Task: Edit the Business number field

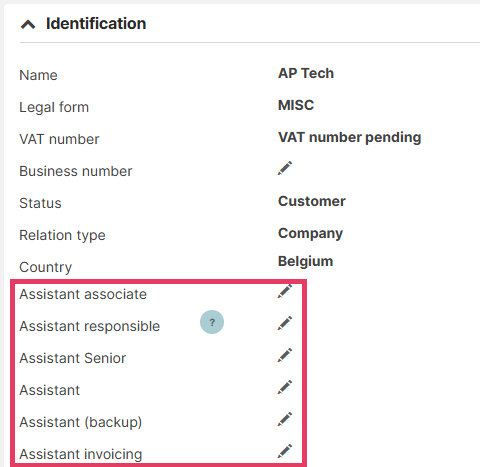Action: 285,168
